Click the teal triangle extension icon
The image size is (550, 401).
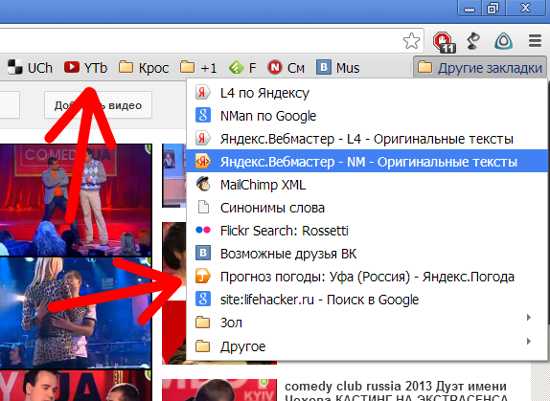point(503,41)
